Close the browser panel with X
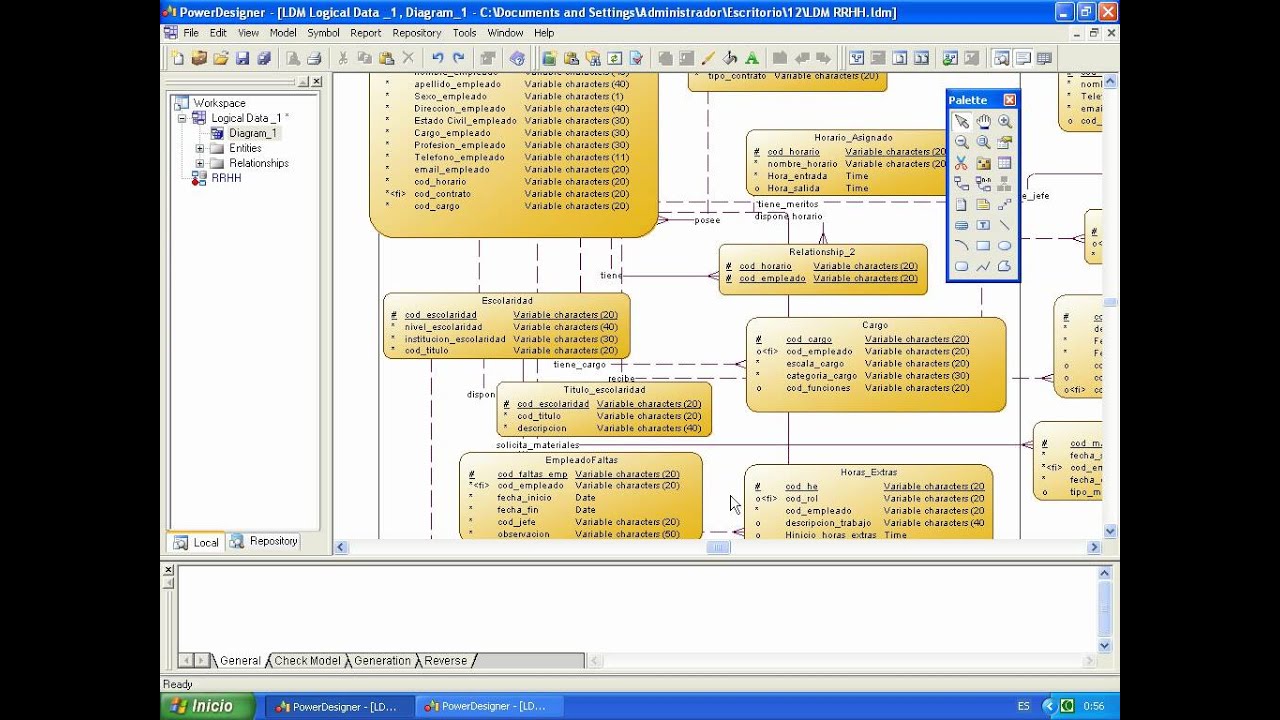The image size is (1280, 720). (317, 82)
